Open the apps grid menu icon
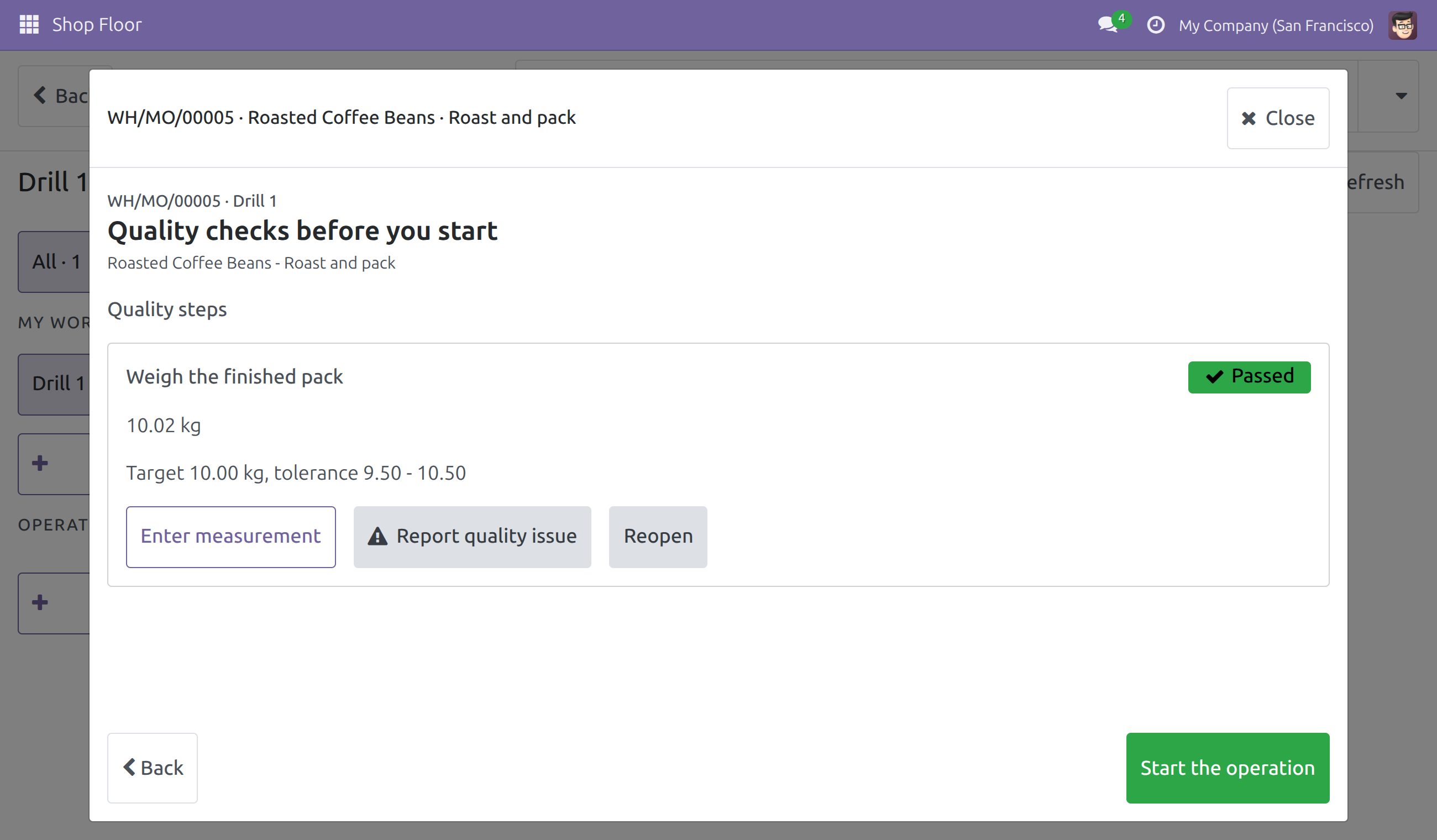 pos(29,24)
